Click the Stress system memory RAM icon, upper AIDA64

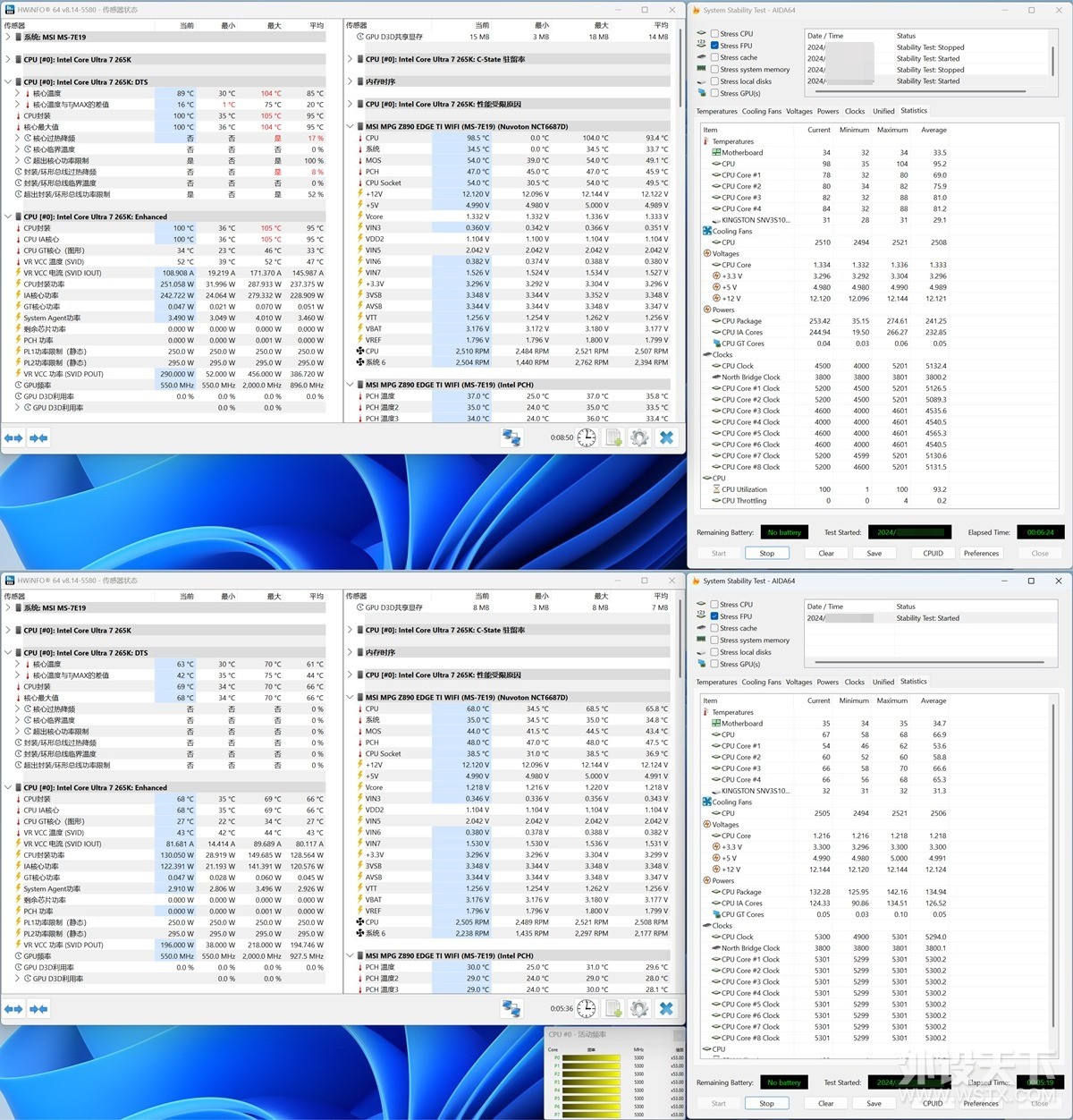coord(701,69)
